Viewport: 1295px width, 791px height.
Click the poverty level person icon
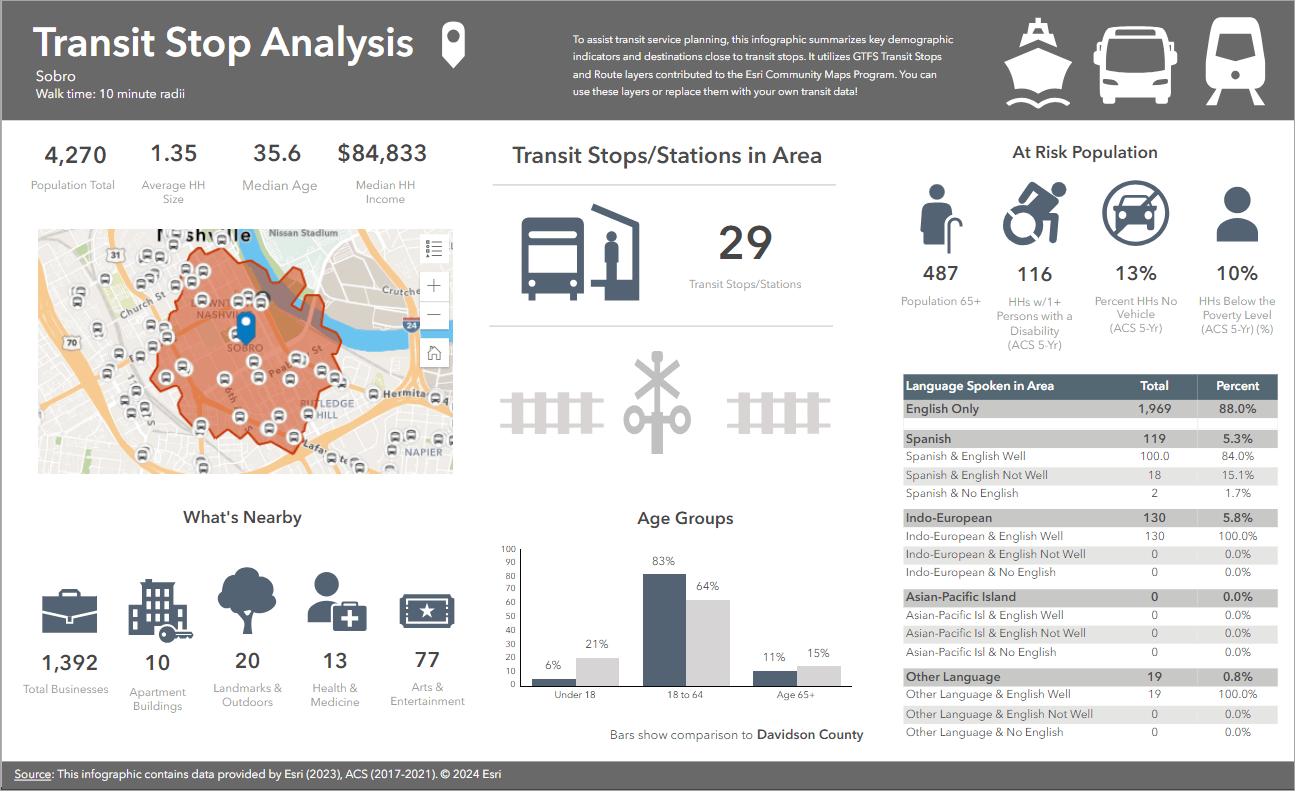point(1237,212)
